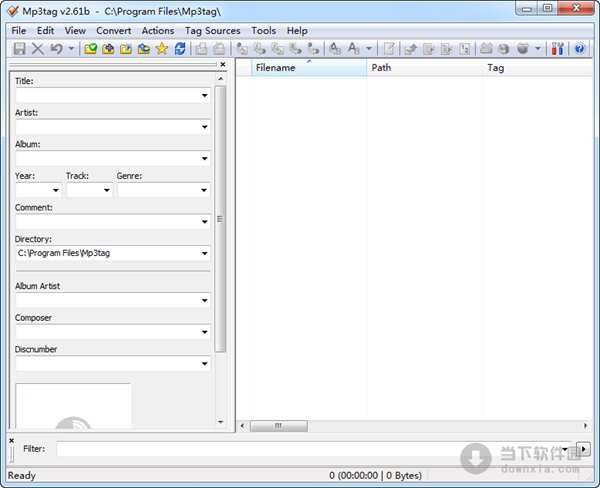Click the tag sources database icon
Viewport: 600px width, 488px height.
523,49
